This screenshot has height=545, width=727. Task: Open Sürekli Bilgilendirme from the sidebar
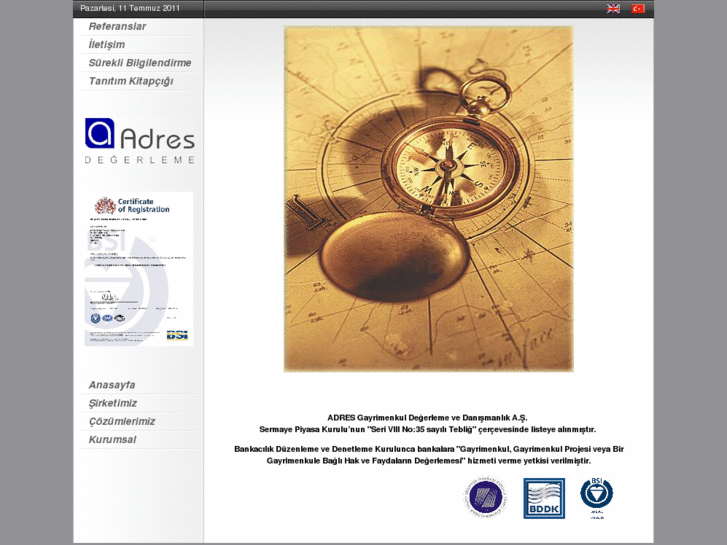pyautogui.click(x=139, y=63)
